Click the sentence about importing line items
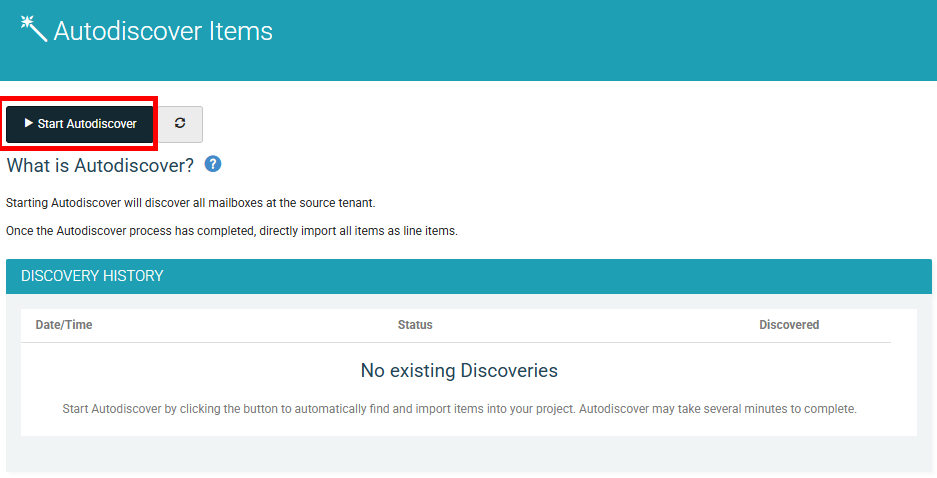This screenshot has width=937, height=478. click(x=232, y=231)
